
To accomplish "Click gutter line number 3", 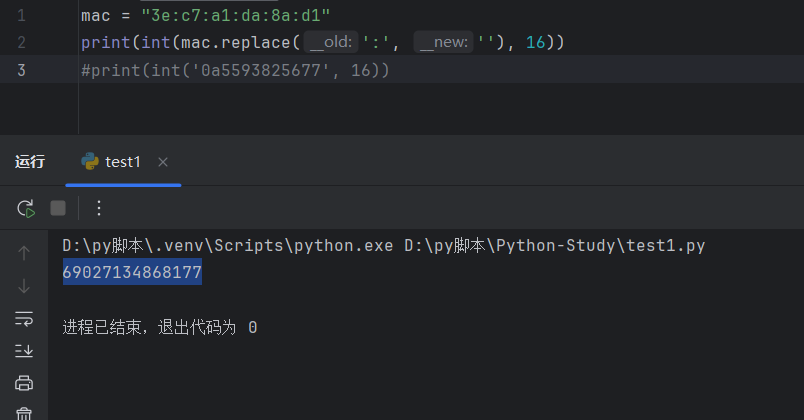I will tap(22, 70).
